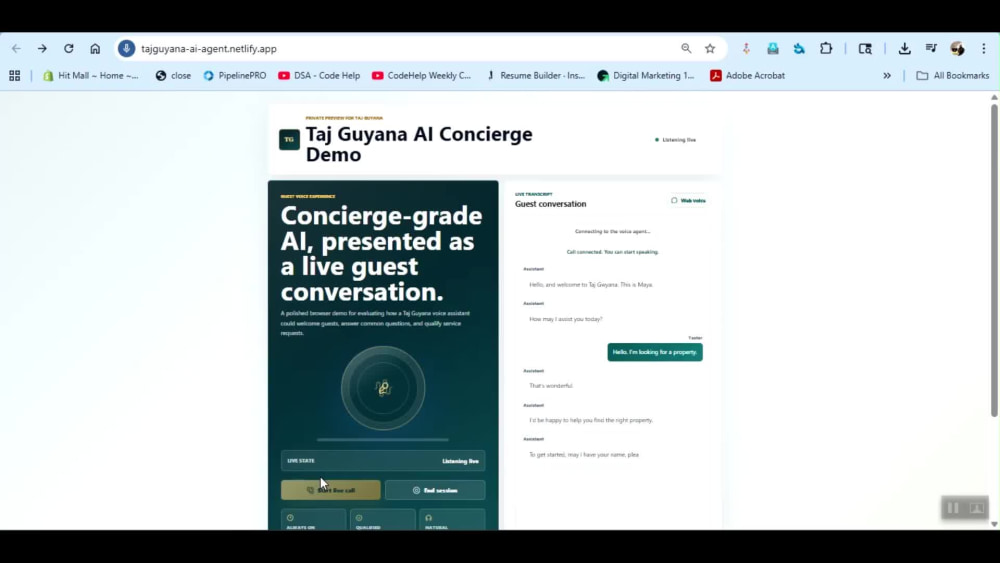
Task: Click the Live State status row
Action: coord(383,460)
